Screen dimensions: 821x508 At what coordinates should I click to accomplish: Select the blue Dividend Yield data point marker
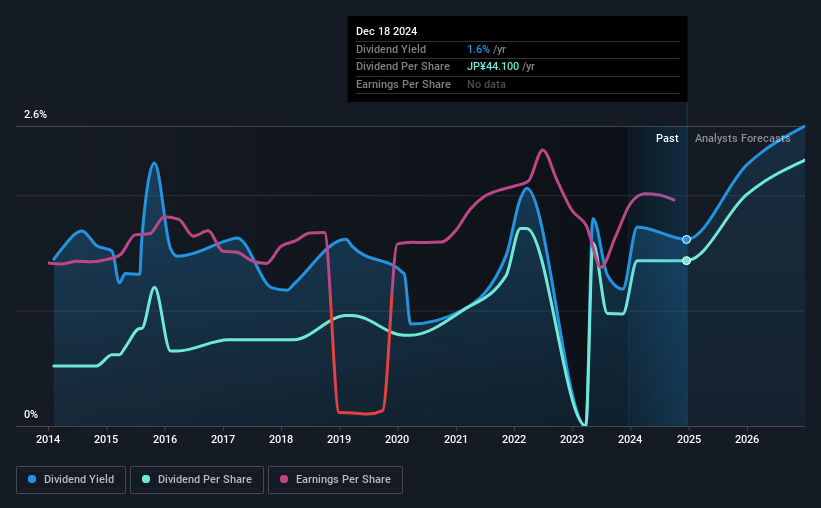(686, 239)
